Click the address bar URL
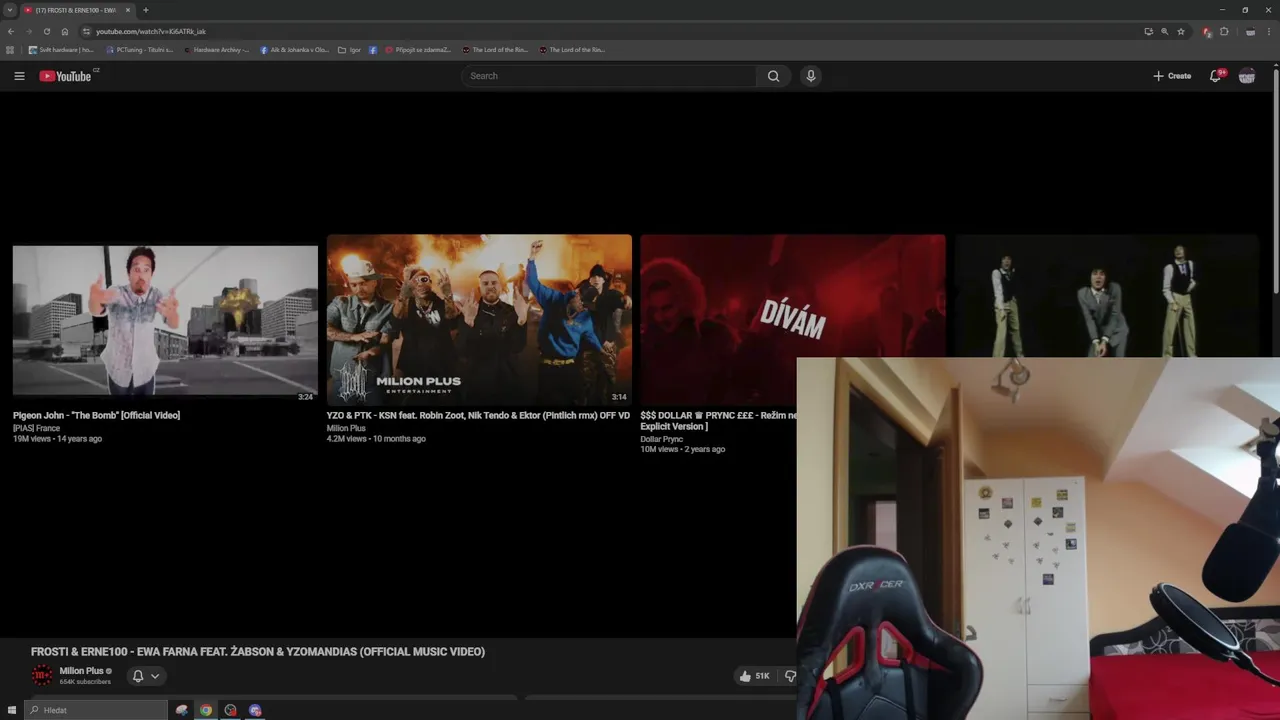1280x720 pixels. (x=151, y=32)
